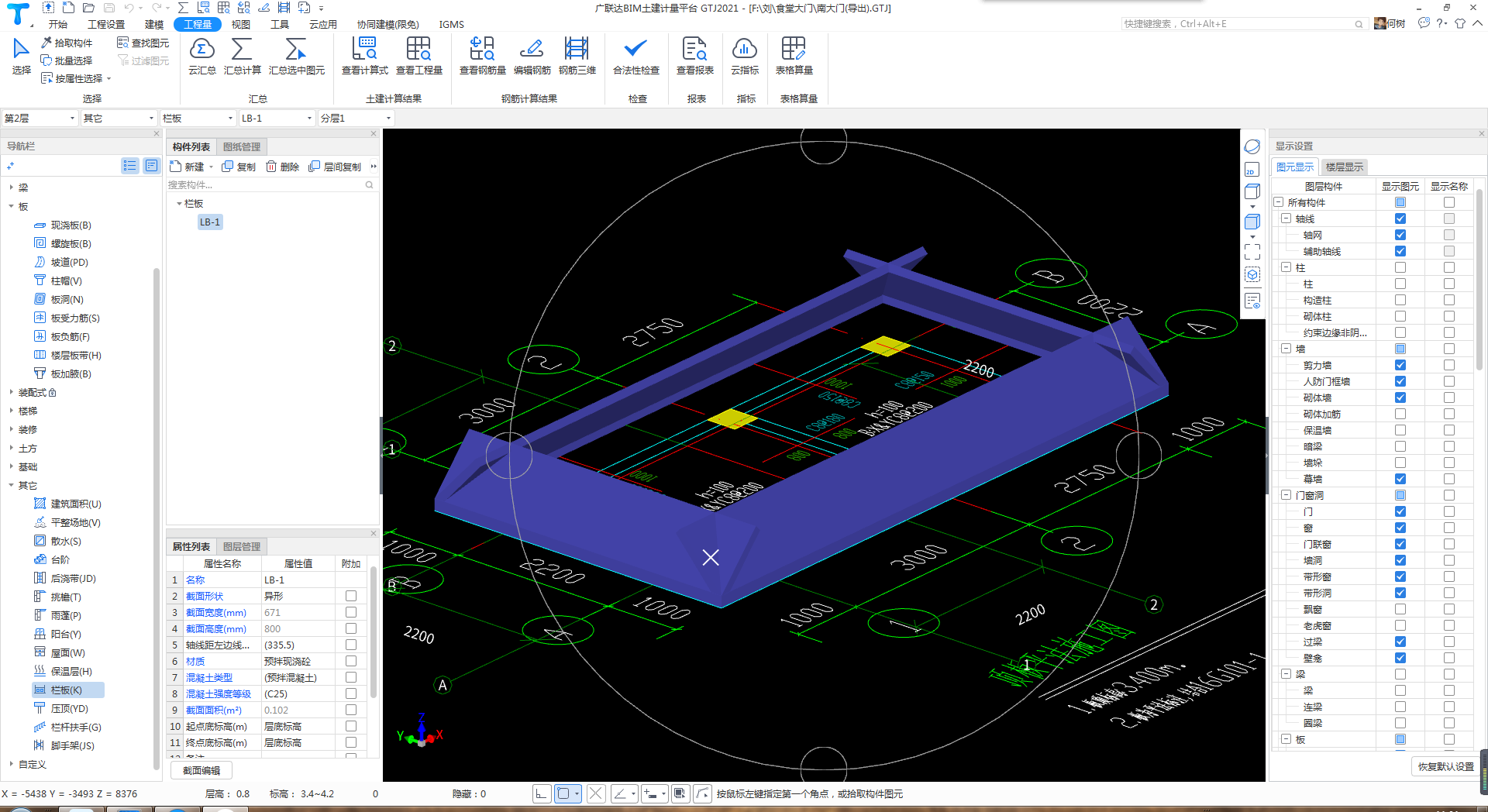Open 查看计算式 tool
The width and height of the screenshot is (1488, 812).
(364, 56)
